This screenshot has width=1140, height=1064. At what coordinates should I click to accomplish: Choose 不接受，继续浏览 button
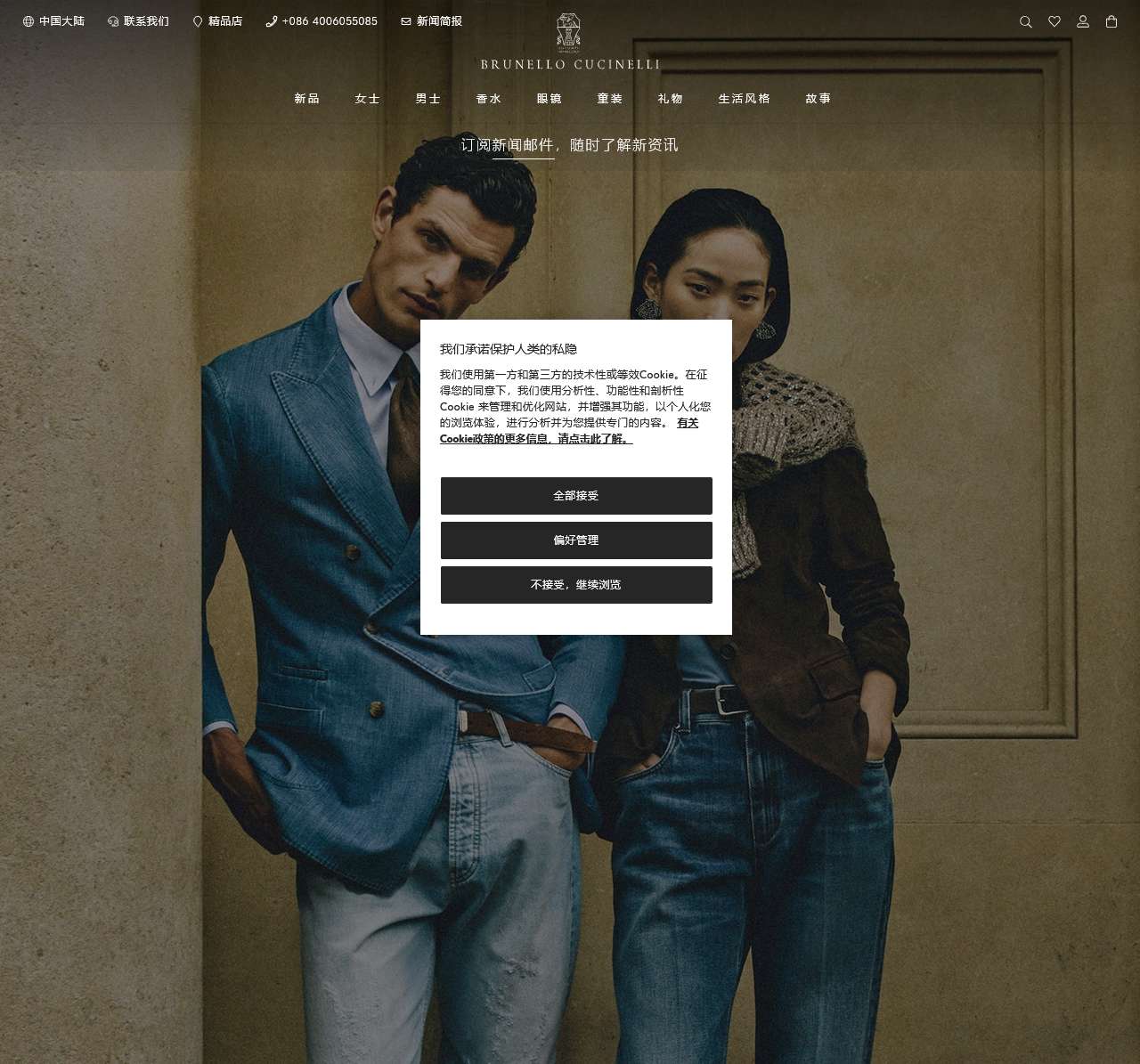(x=576, y=585)
